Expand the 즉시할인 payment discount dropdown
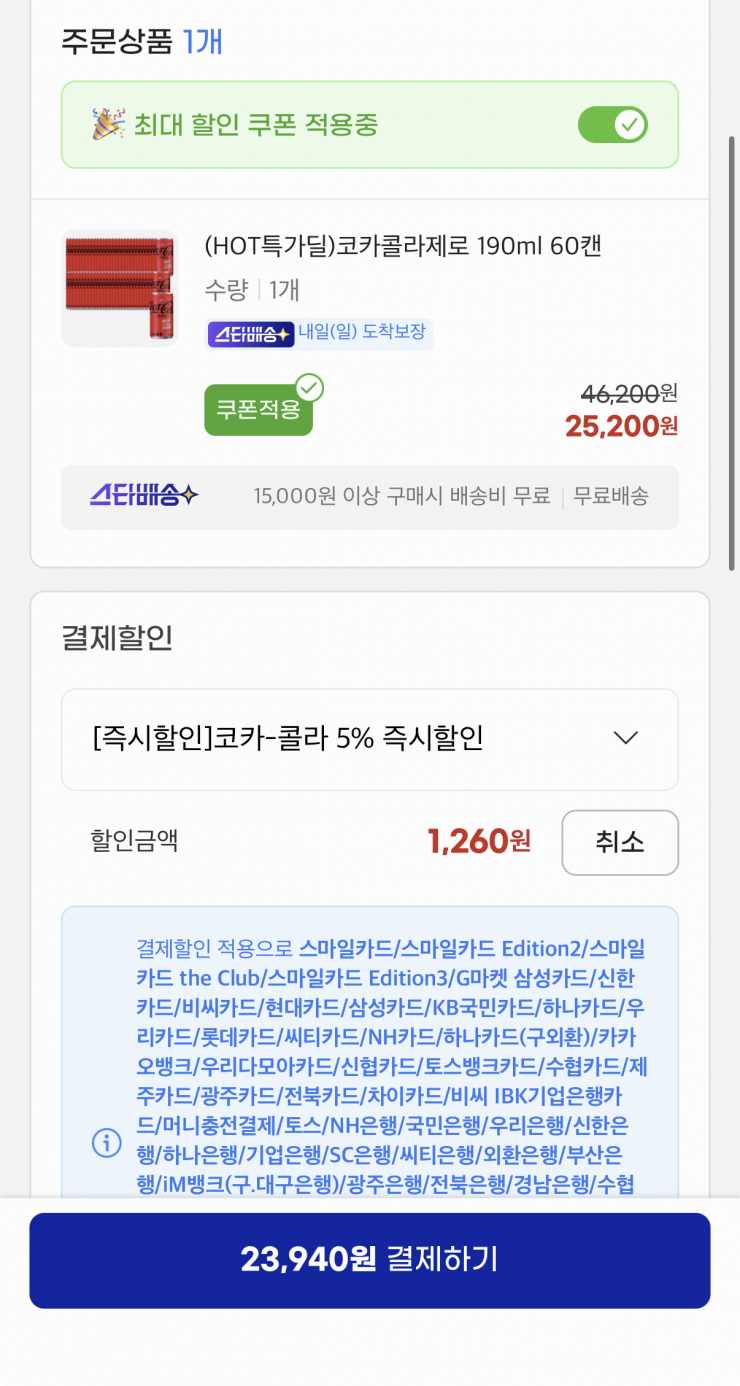The width and height of the screenshot is (740, 1386). [x=369, y=739]
